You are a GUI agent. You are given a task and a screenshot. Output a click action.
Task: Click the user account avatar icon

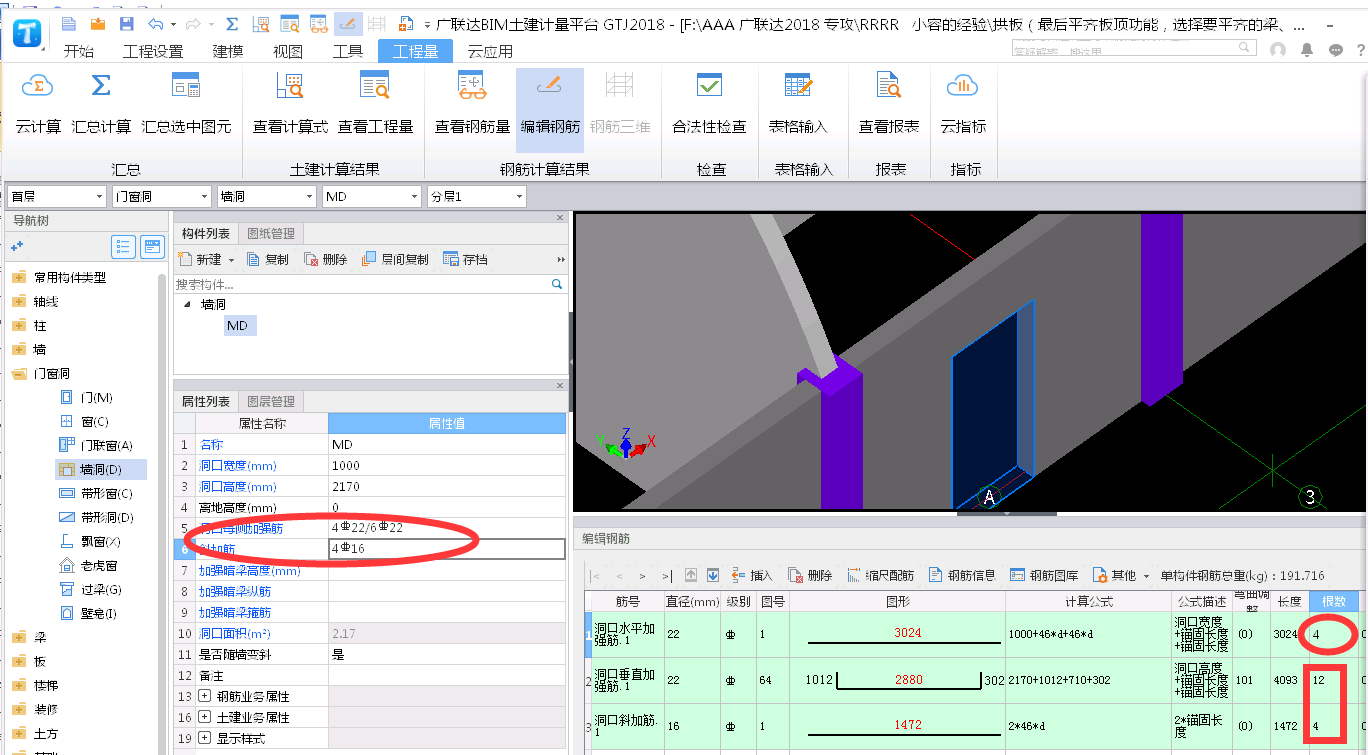1278,50
